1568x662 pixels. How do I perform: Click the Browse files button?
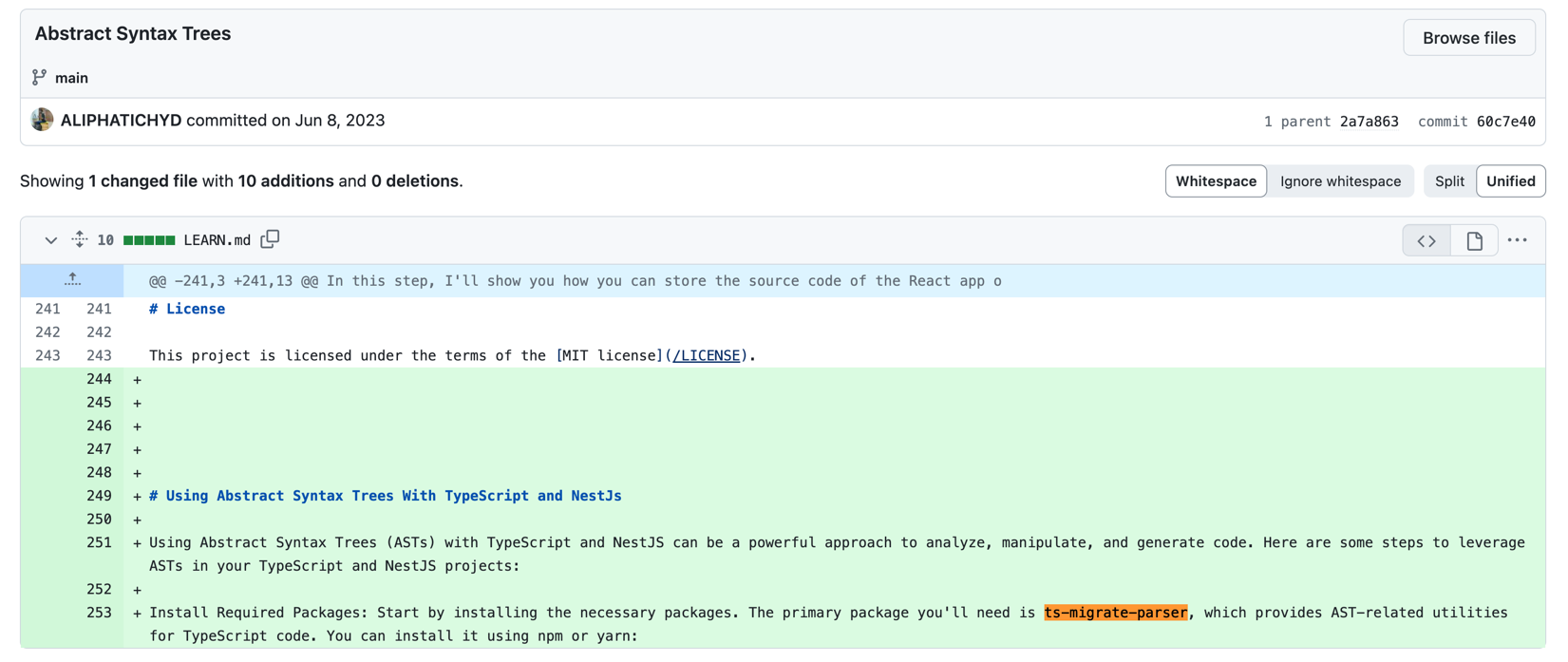1468,38
